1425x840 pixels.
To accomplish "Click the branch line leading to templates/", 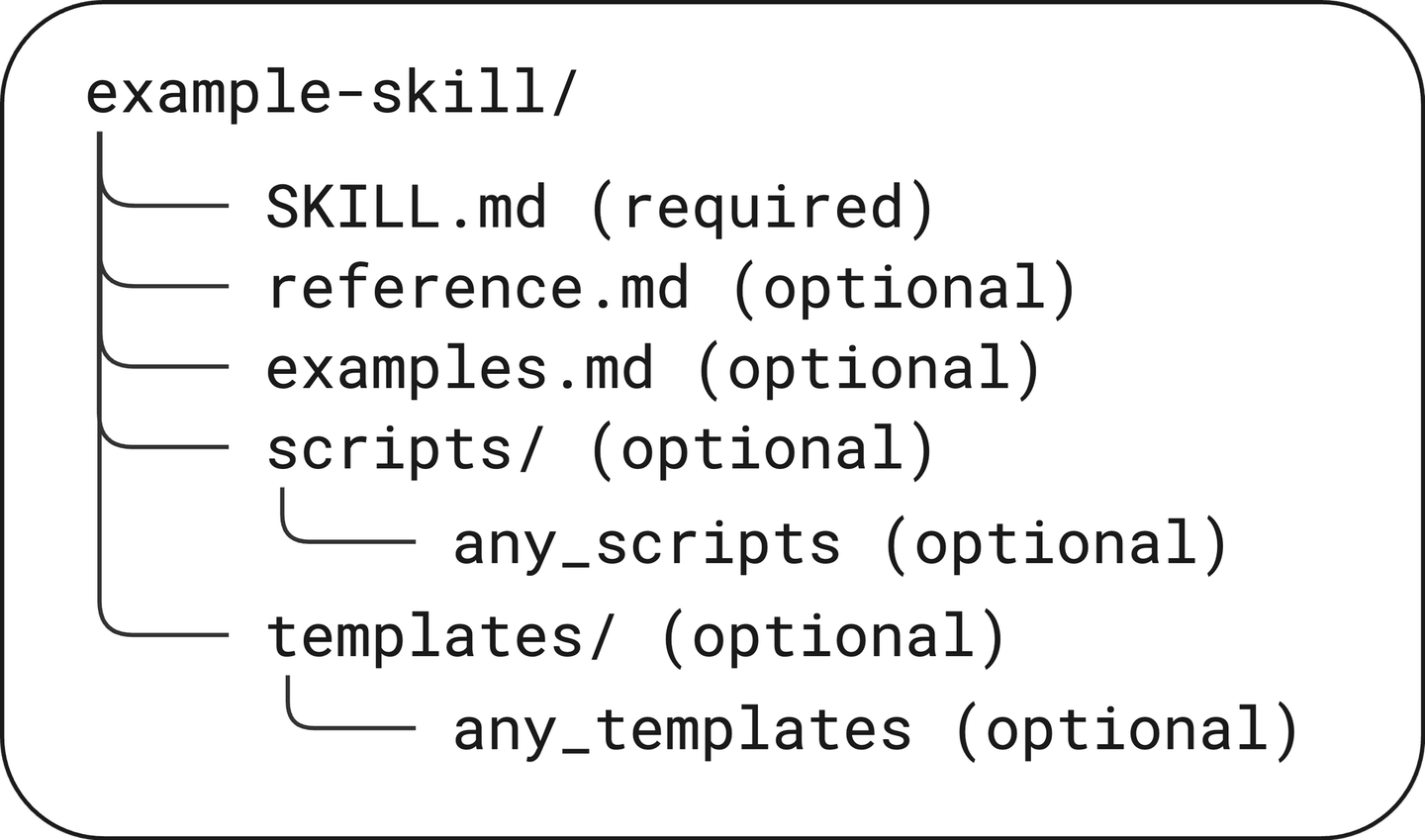I will click(168, 631).
